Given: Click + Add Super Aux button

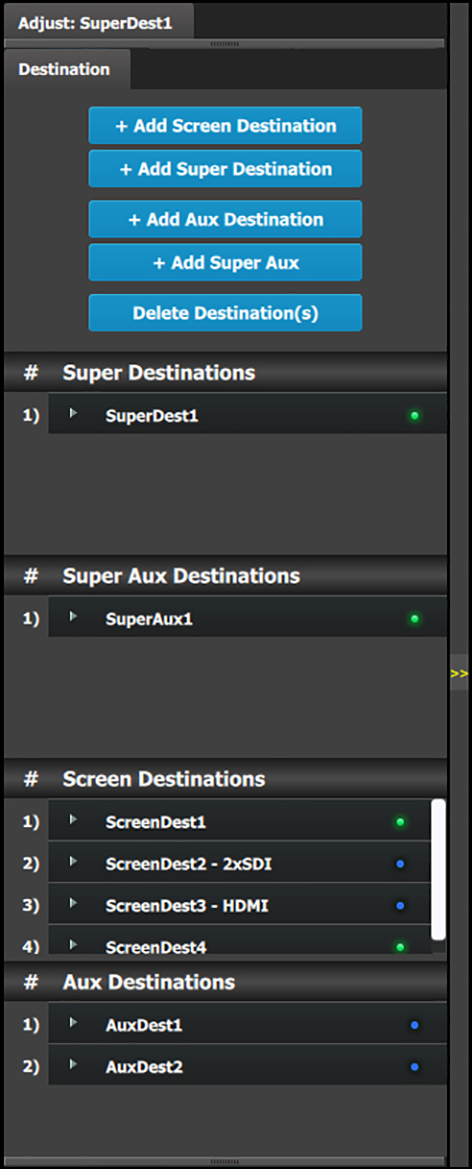Looking at the screenshot, I should tap(225, 262).
